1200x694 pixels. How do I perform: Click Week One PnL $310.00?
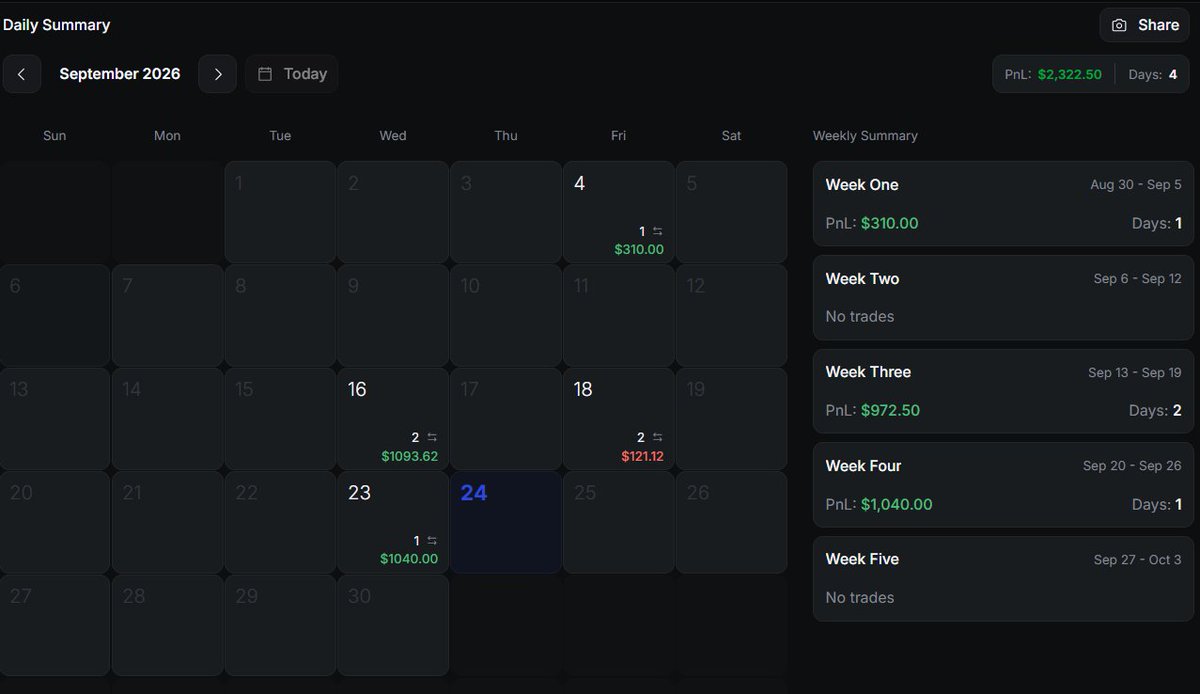click(x=872, y=223)
